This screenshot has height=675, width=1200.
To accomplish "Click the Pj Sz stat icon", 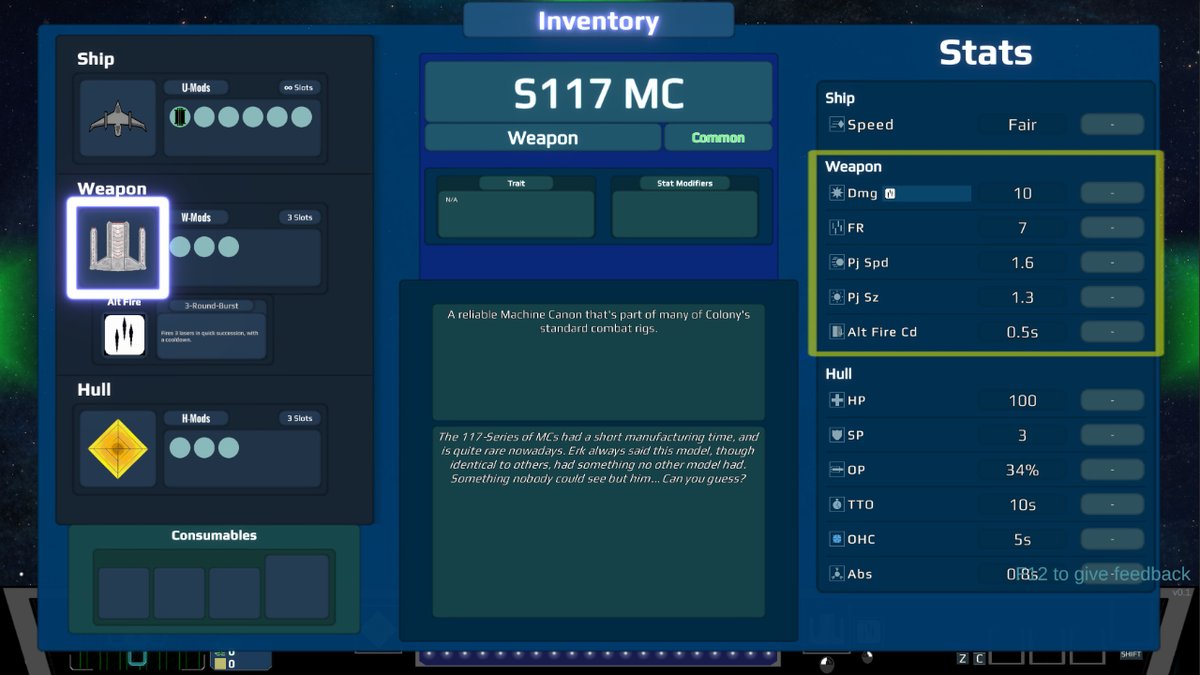I will click(x=837, y=297).
